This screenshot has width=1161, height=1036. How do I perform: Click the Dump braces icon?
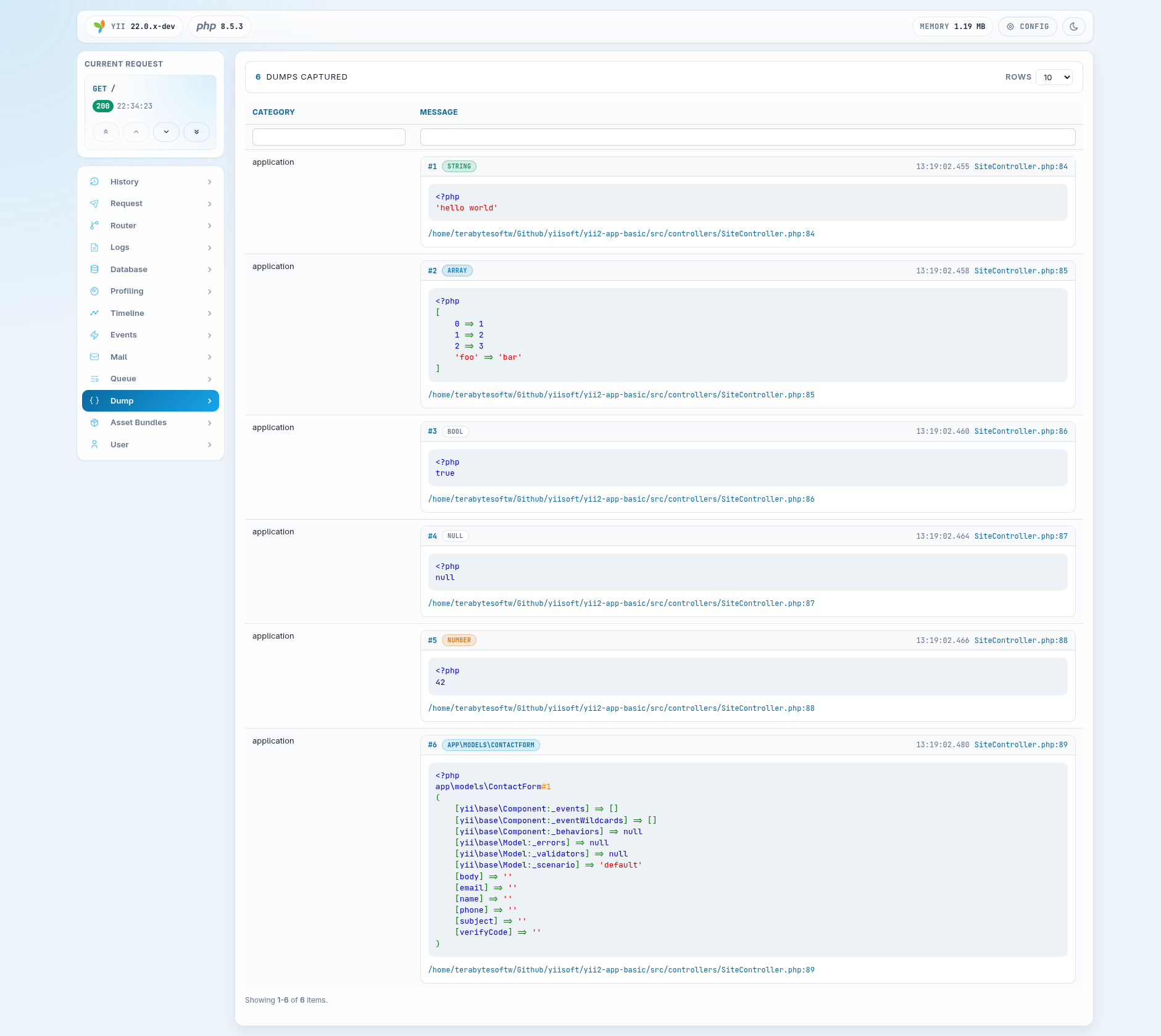[x=94, y=400]
